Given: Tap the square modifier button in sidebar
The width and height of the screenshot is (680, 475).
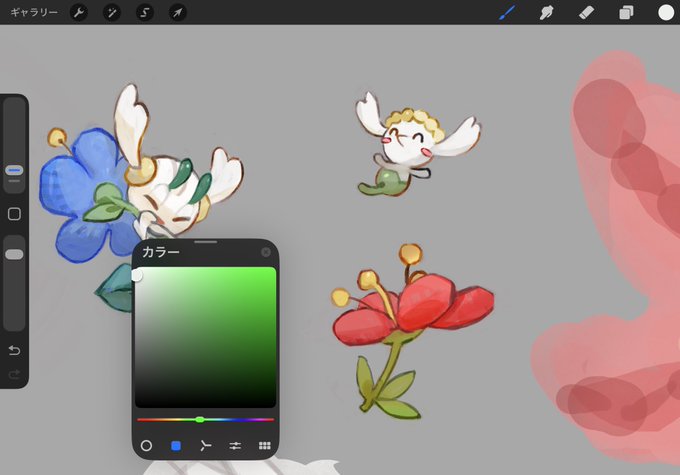Looking at the screenshot, I should [x=14, y=214].
